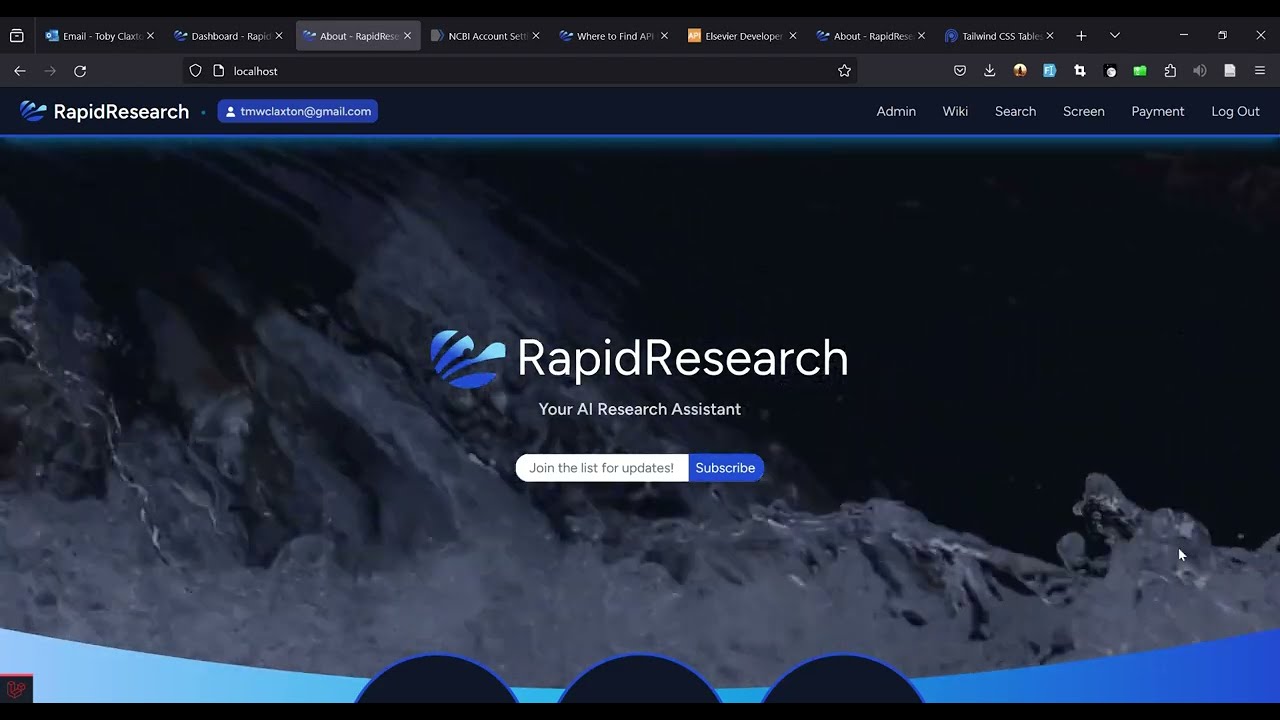Viewport: 1280px width, 720px height.
Task: Go back with the browser back arrow
Action: tap(20, 71)
